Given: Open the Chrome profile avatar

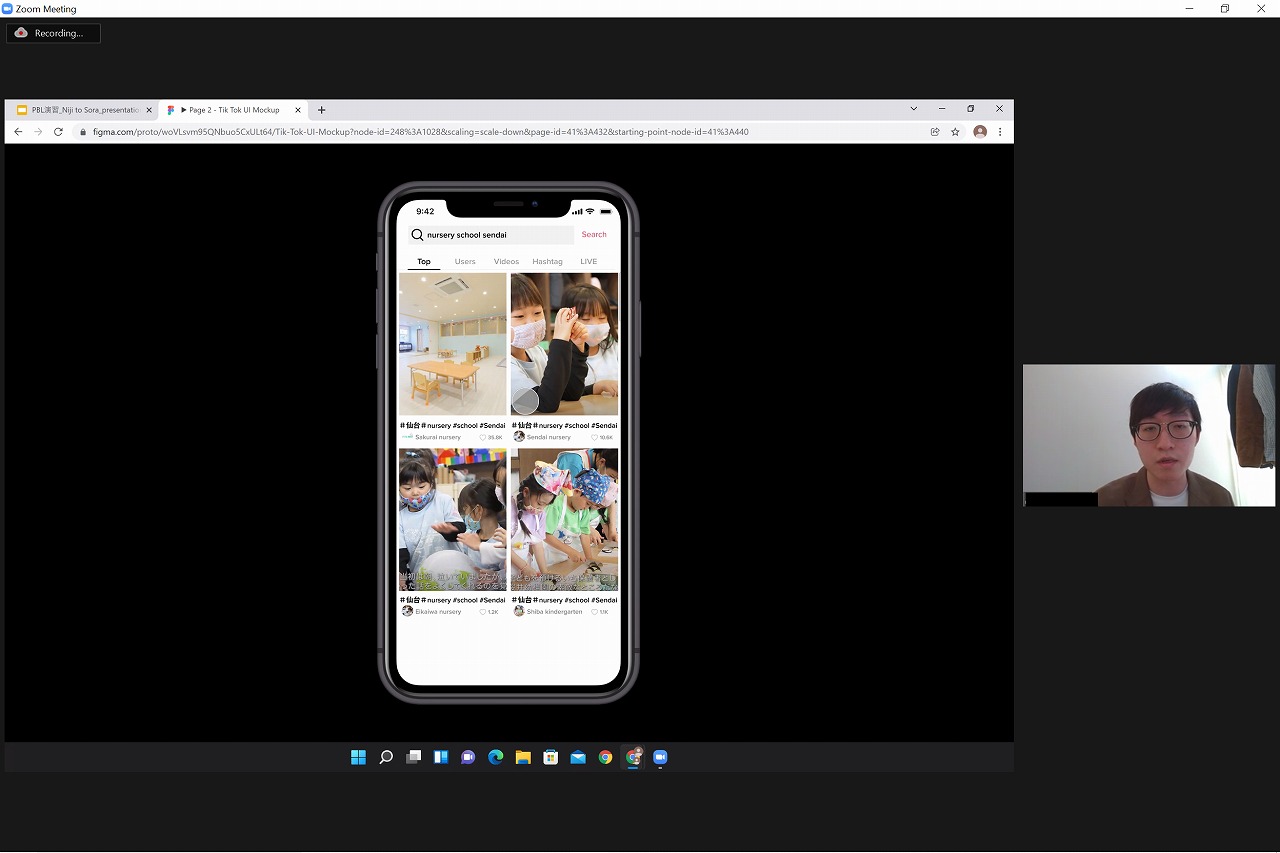Looking at the screenshot, I should [x=980, y=132].
